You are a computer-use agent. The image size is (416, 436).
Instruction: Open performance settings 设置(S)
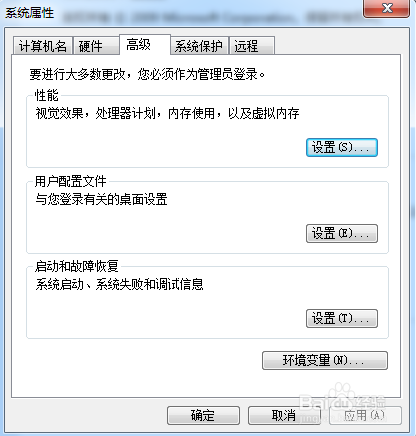[x=342, y=148]
